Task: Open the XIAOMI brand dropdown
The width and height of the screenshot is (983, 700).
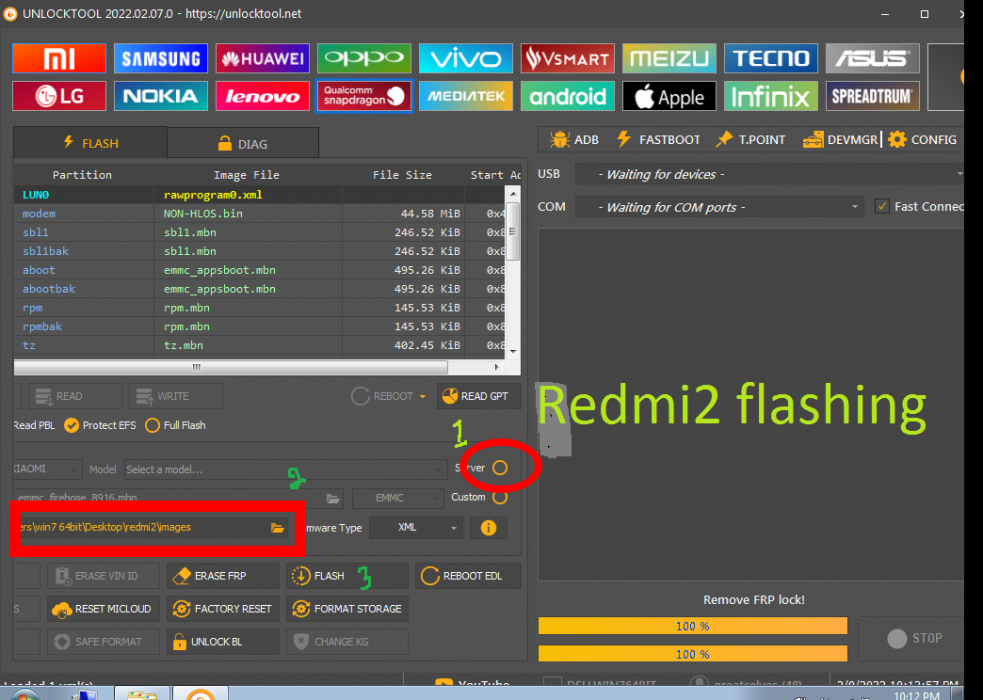Action: 48,469
